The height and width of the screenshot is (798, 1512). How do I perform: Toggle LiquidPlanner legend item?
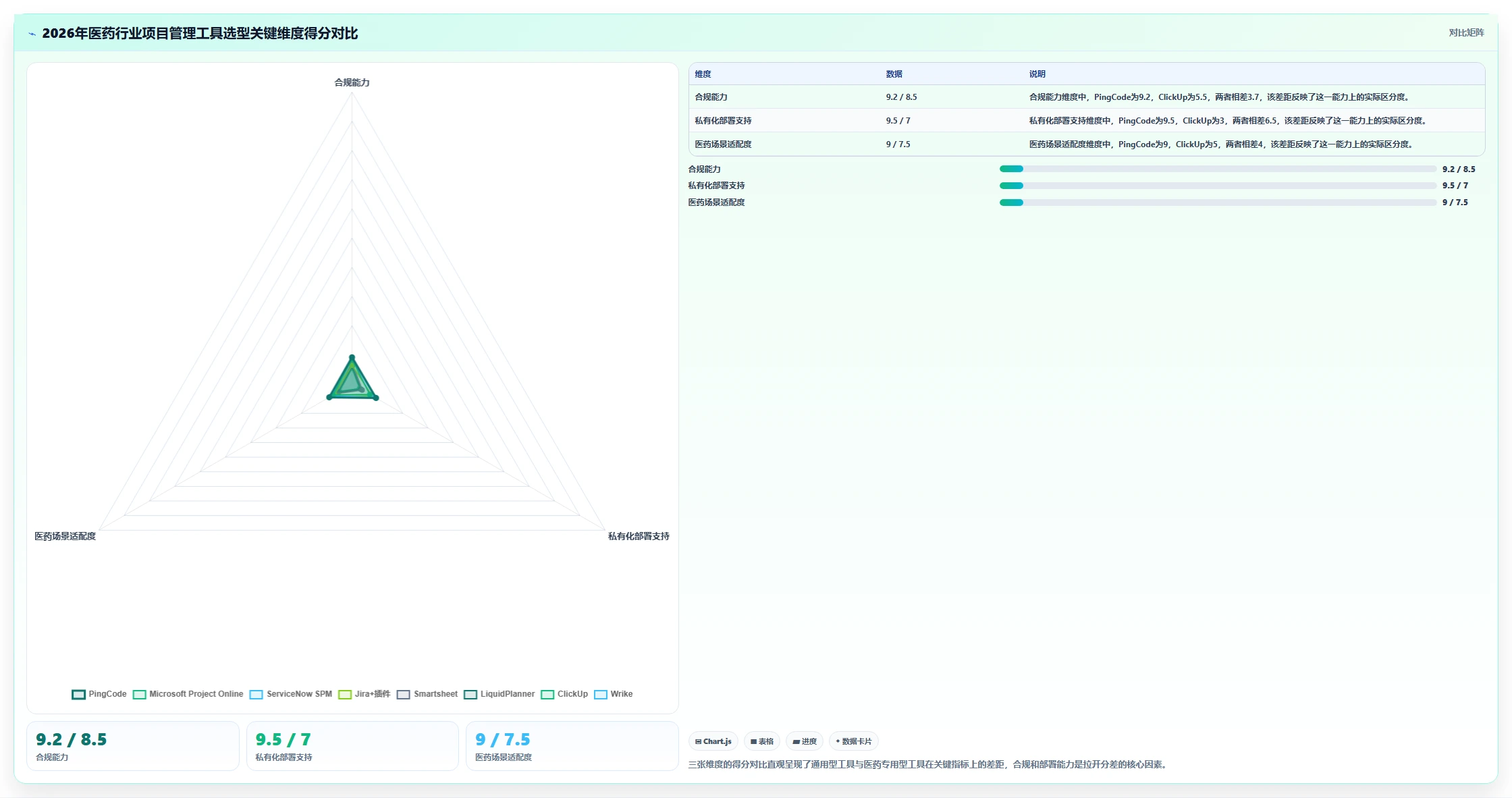click(500, 694)
